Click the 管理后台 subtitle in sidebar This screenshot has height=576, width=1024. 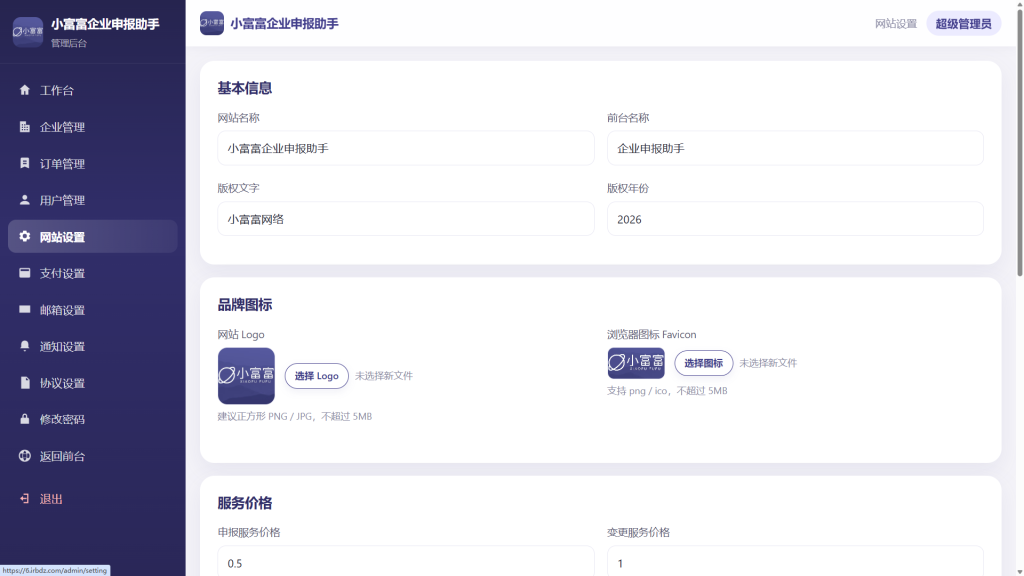click(x=69, y=43)
